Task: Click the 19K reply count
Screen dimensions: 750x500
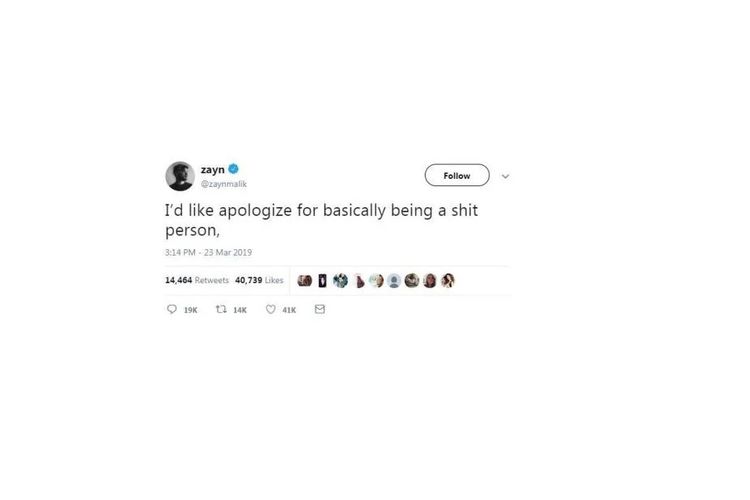Action: (190, 310)
